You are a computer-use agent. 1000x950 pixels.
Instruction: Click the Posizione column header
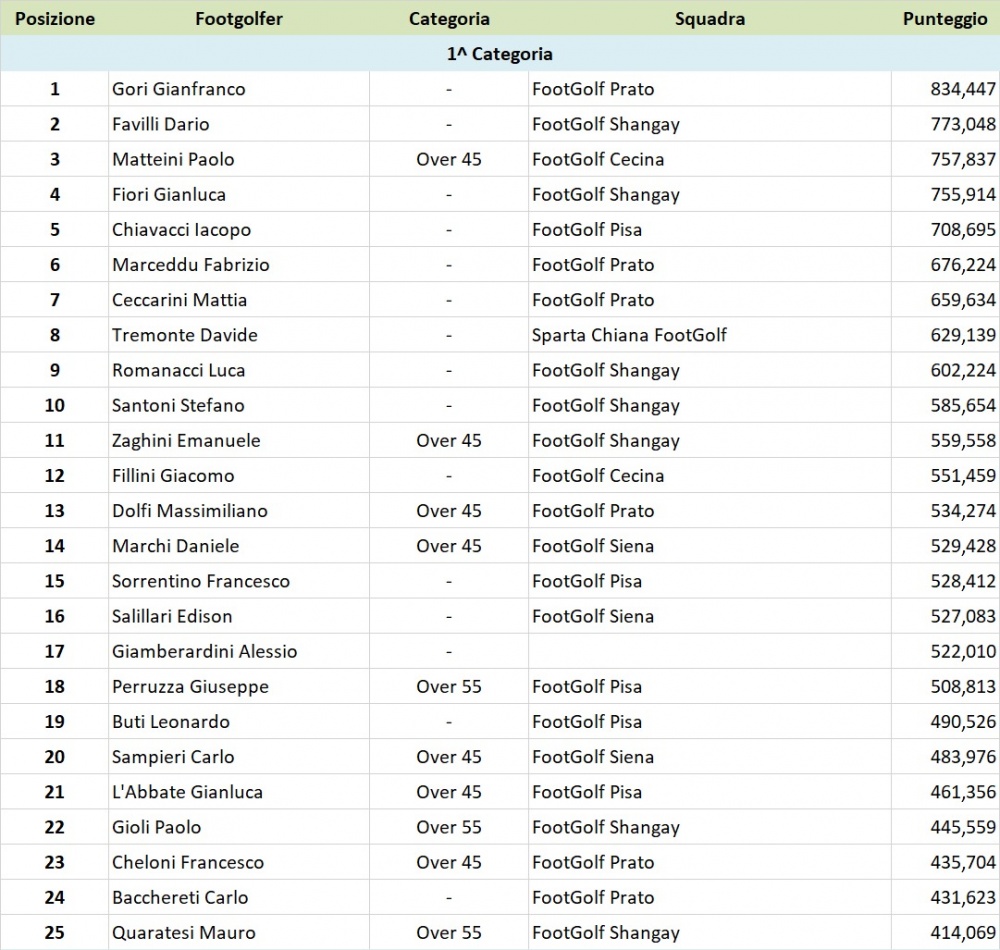55,18
